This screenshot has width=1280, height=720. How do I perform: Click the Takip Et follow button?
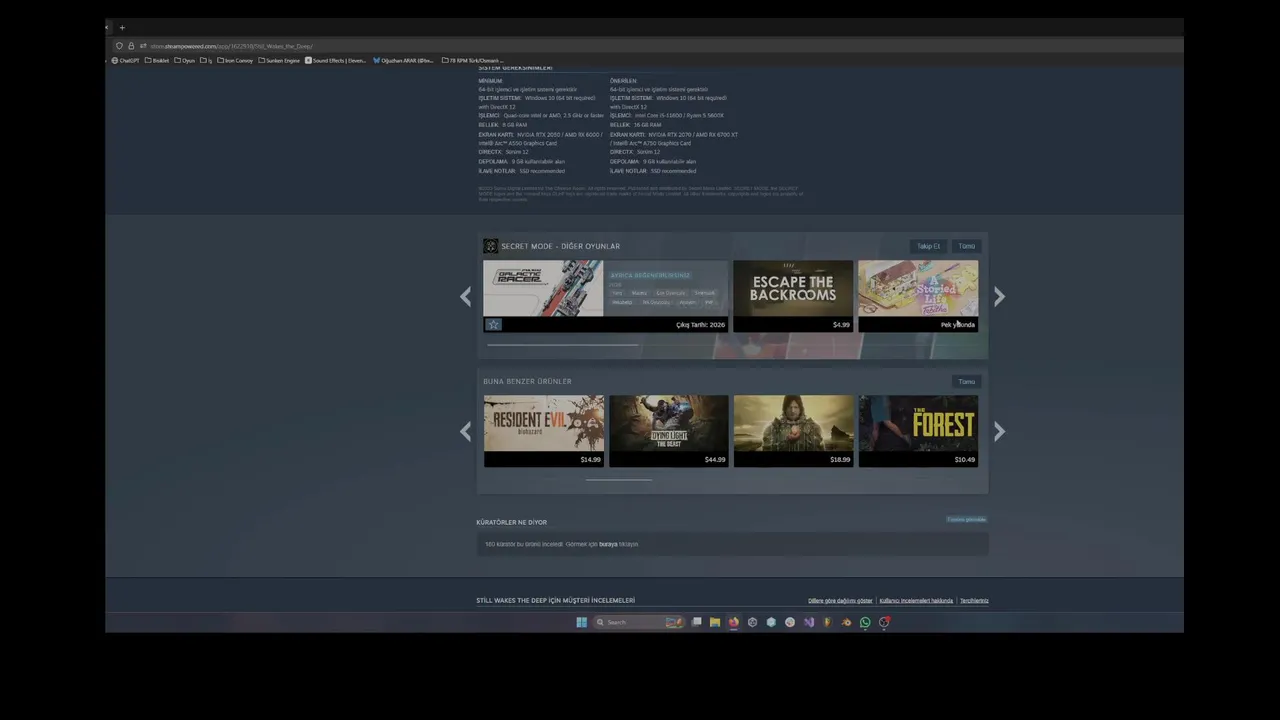(x=928, y=246)
